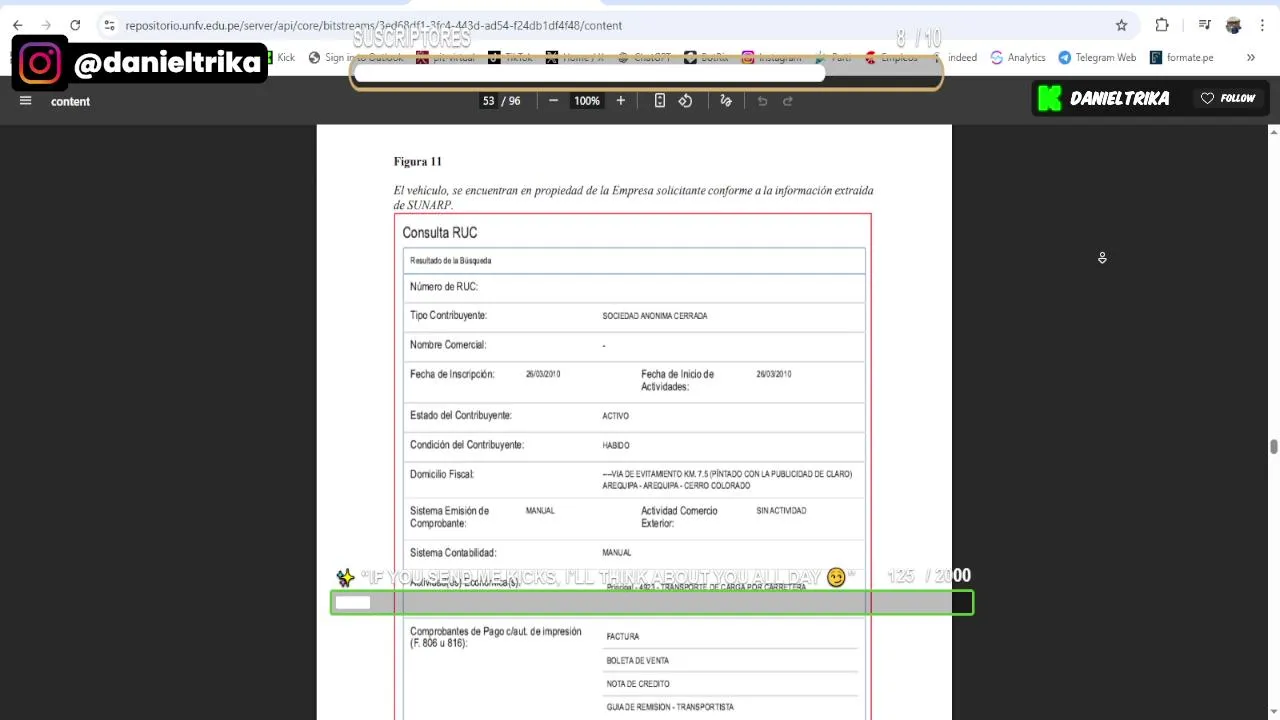
Task: Click the 'NOTA DE CREDITO' entry
Action: click(638, 684)
